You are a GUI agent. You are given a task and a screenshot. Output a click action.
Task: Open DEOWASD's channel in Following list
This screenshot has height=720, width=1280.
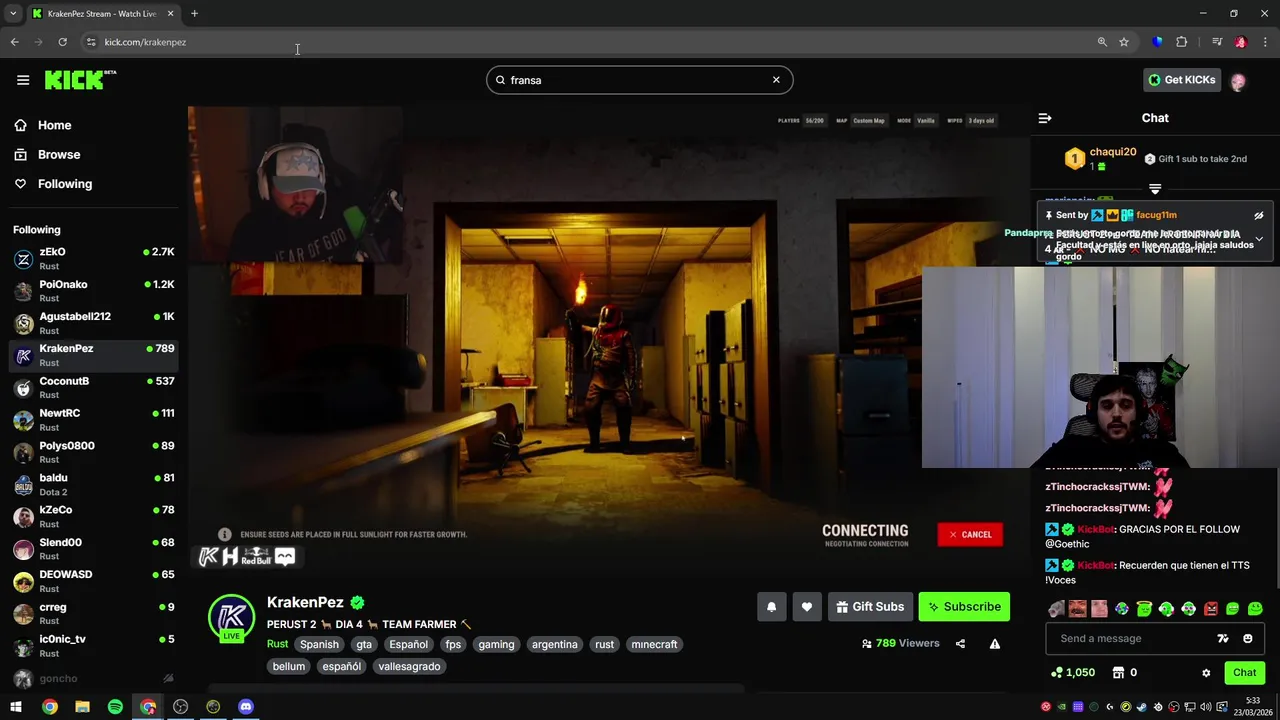click(94, 581)
